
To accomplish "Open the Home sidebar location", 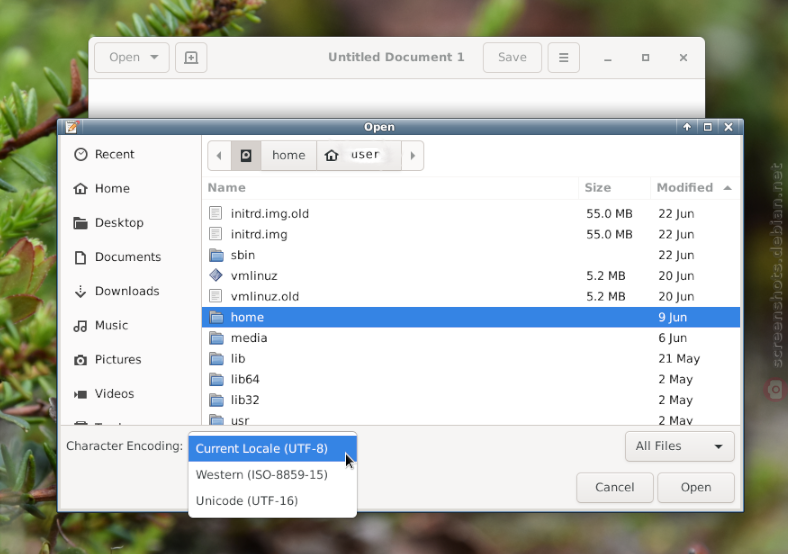I will tap(130, 189).
